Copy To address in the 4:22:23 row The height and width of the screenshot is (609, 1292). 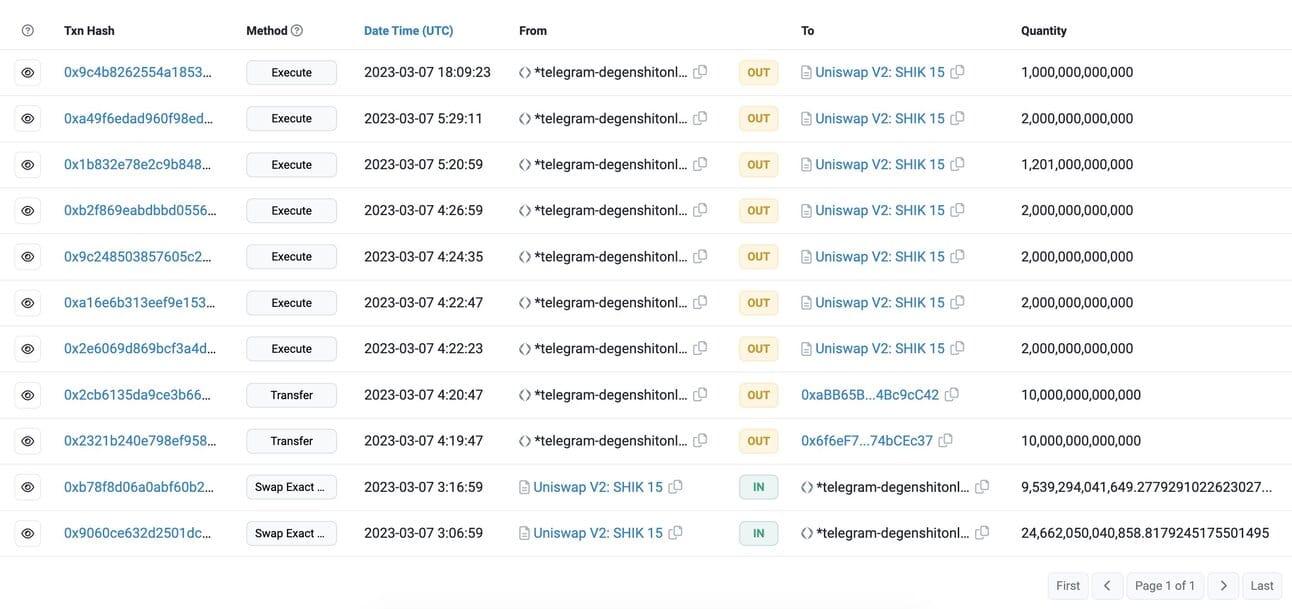pyautogui.click(x=958, y=348)
